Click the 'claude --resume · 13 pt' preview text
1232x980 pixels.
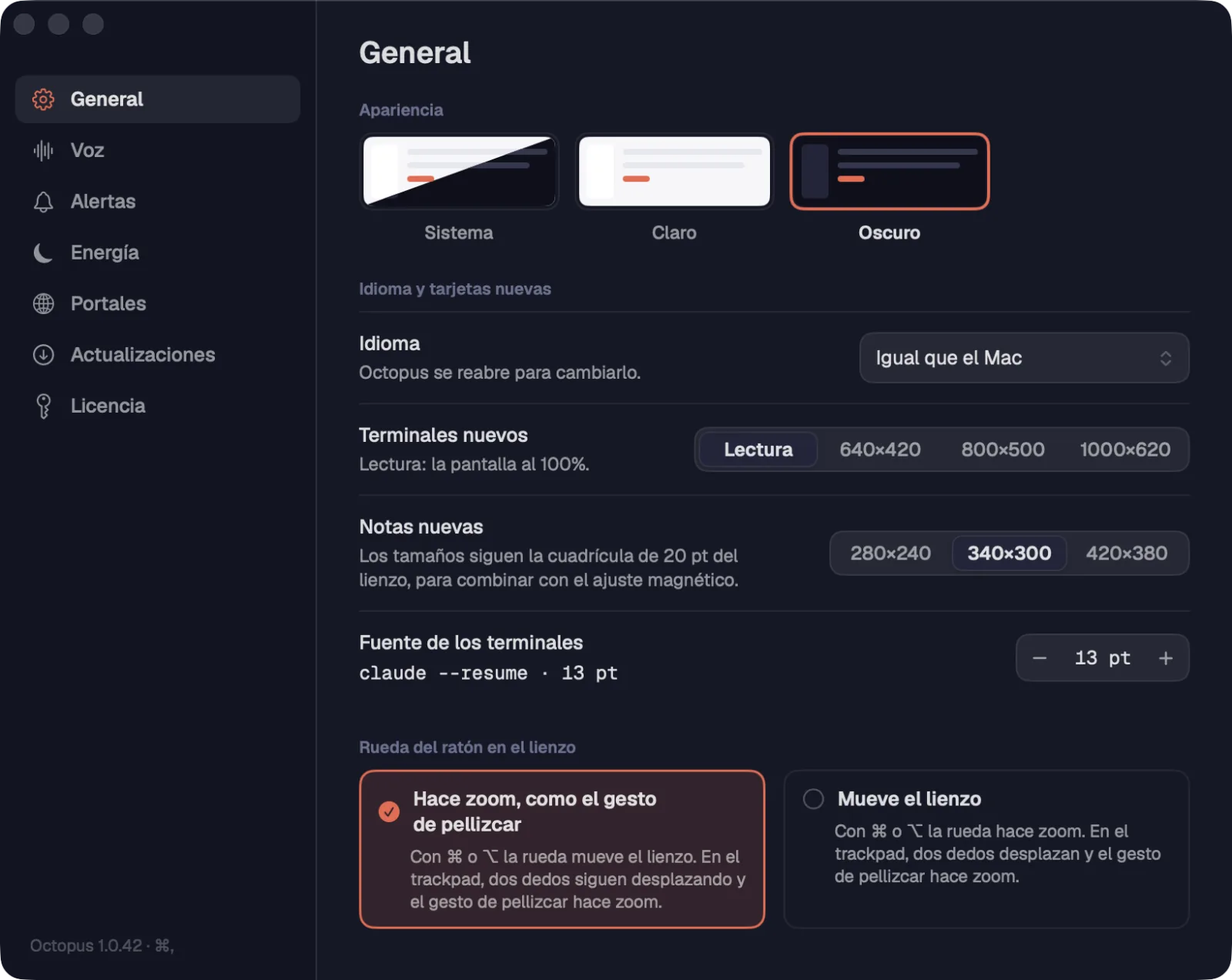click(x=488, y=674)
